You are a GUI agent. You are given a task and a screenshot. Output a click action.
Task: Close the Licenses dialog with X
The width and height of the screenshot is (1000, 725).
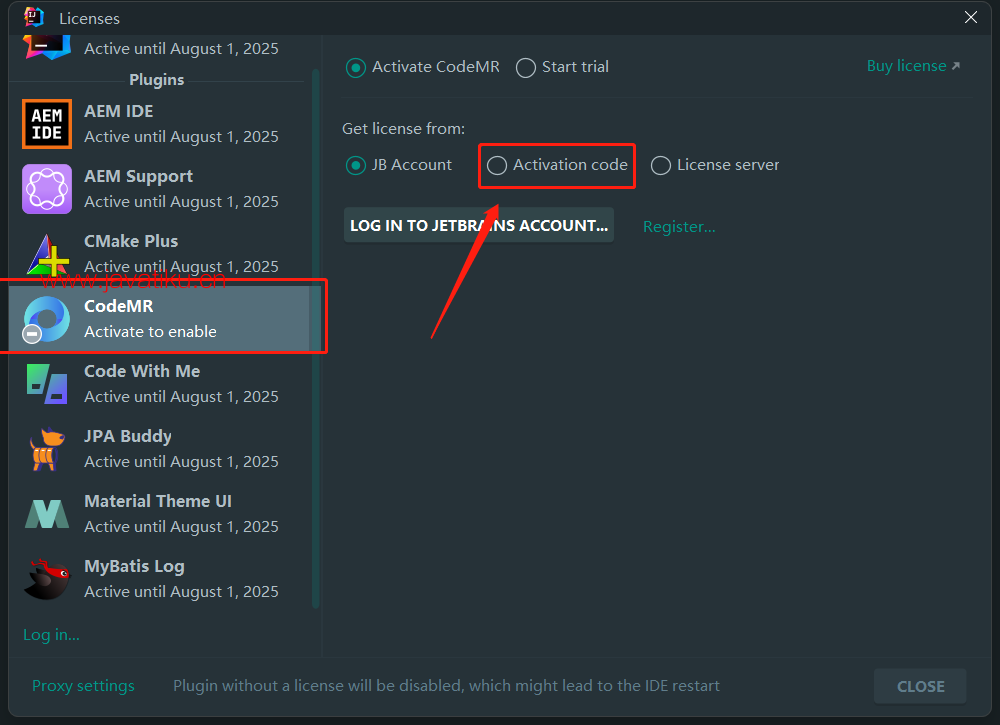[970, 17]
